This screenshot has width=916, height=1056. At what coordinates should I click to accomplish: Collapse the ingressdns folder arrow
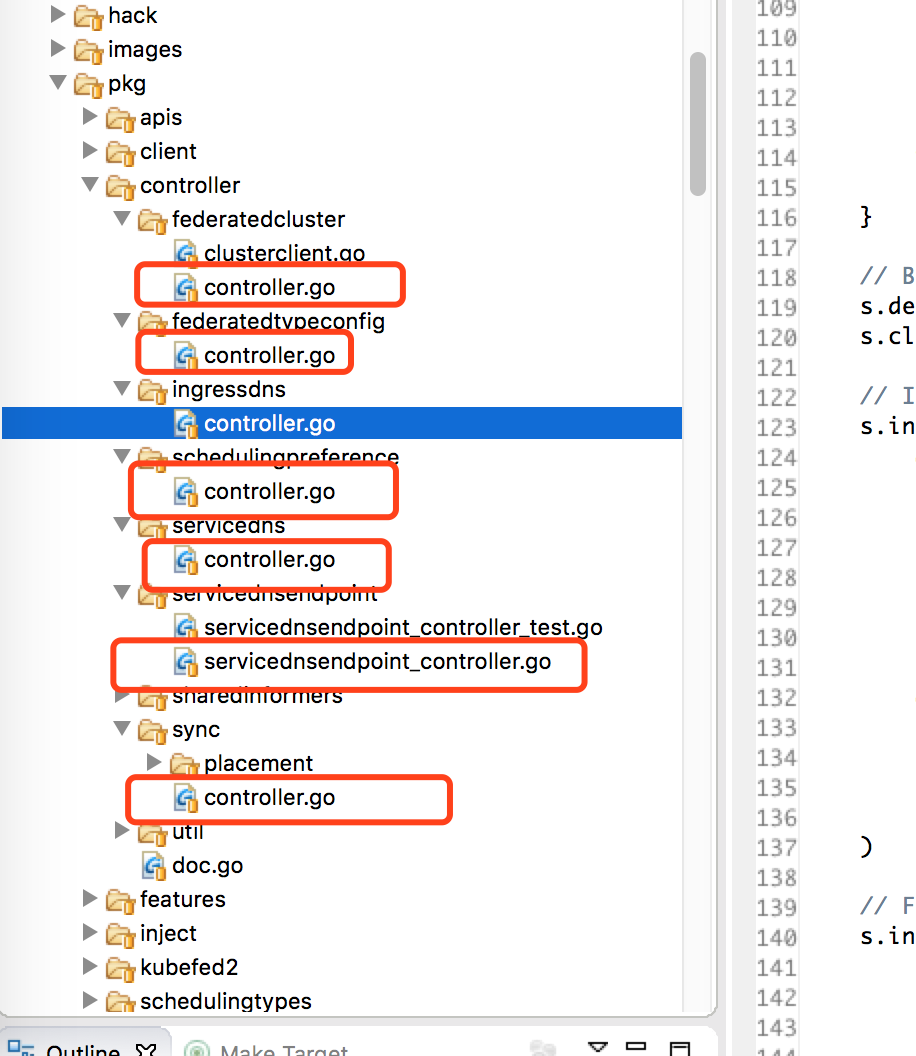(x=122, y=389)
